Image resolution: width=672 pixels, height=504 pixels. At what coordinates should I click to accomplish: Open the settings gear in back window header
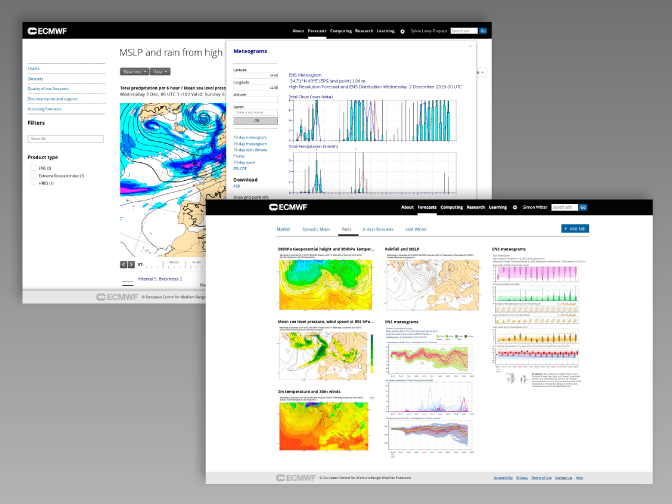click(402, 31)
